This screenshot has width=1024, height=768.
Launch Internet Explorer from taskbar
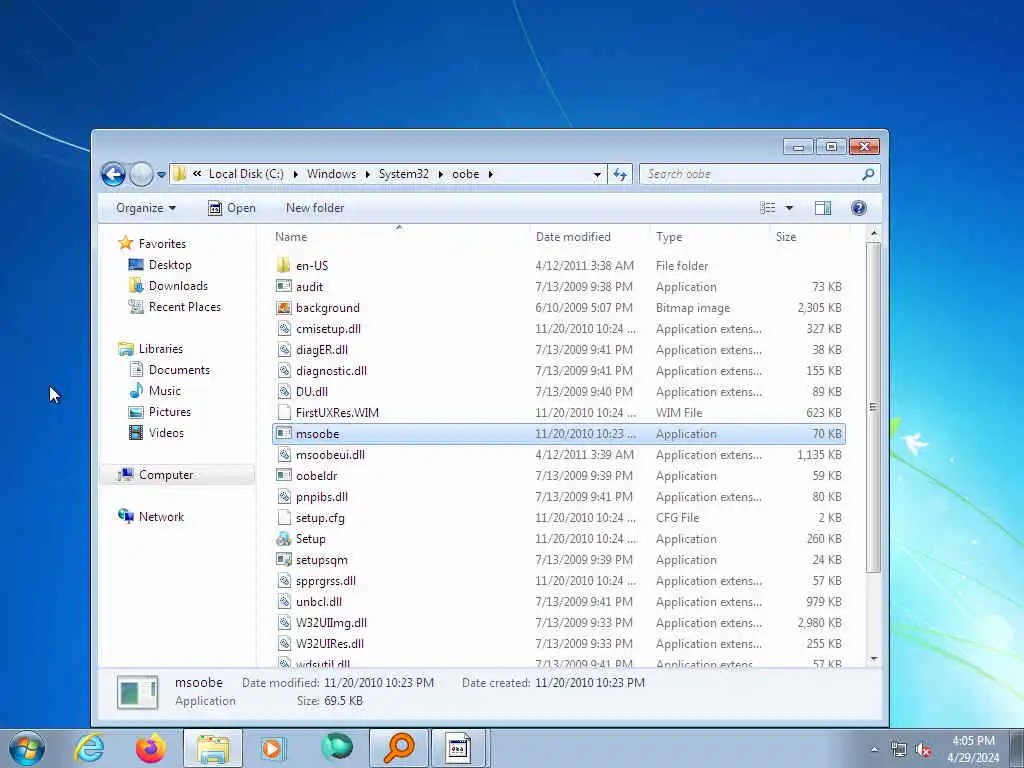pos(89,748)
